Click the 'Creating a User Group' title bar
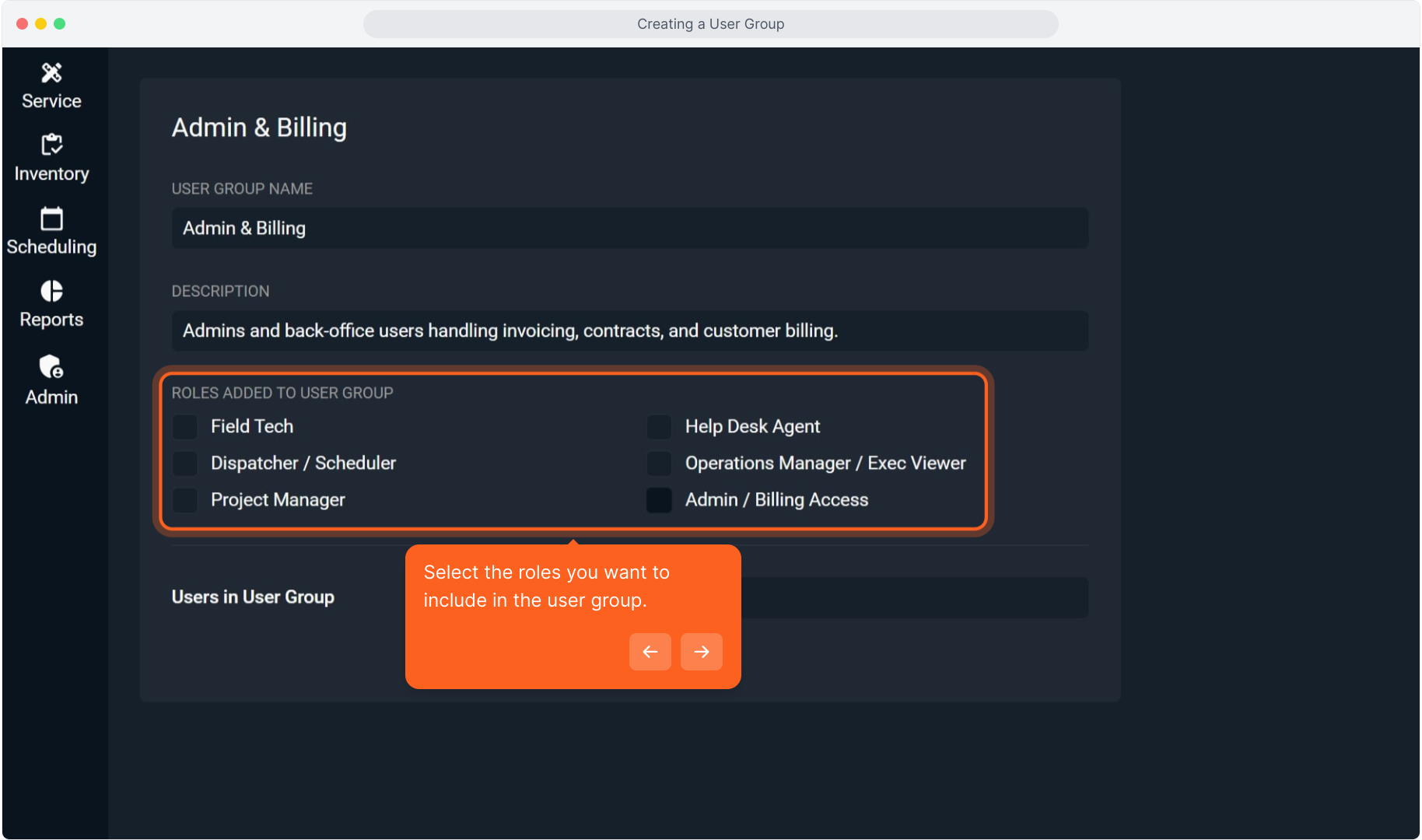 pyautogui.click(x=710, y=24)
